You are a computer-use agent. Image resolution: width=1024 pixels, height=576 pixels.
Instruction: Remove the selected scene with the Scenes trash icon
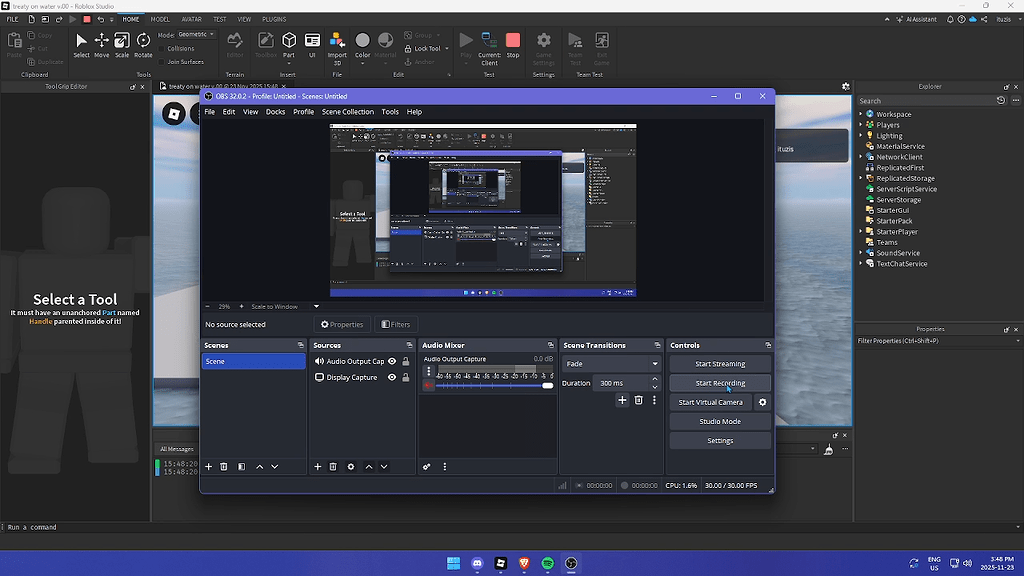pyautogui.click(x=223, y=467)
